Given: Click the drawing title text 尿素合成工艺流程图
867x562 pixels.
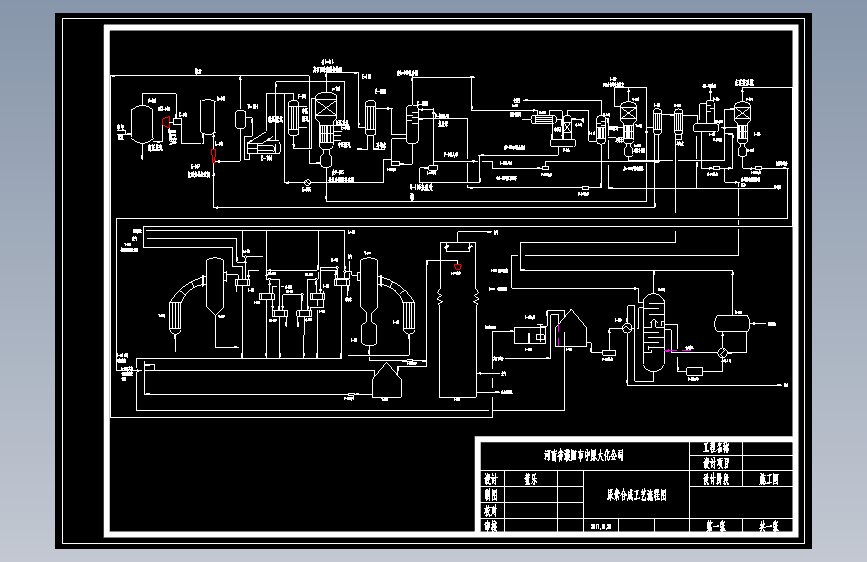Looking at the screenshot, I should click(636, 495).
